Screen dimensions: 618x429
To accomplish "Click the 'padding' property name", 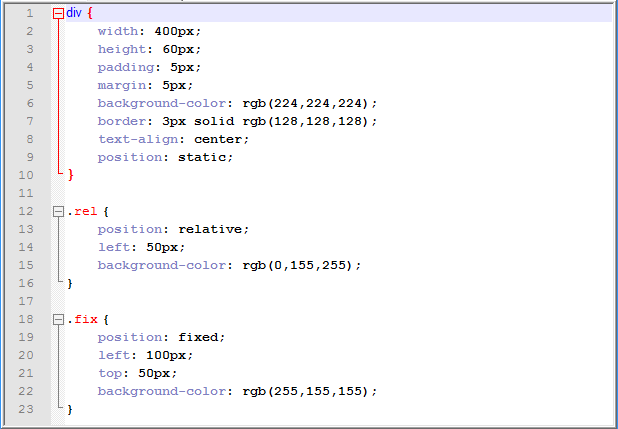I will click(126, 68).
